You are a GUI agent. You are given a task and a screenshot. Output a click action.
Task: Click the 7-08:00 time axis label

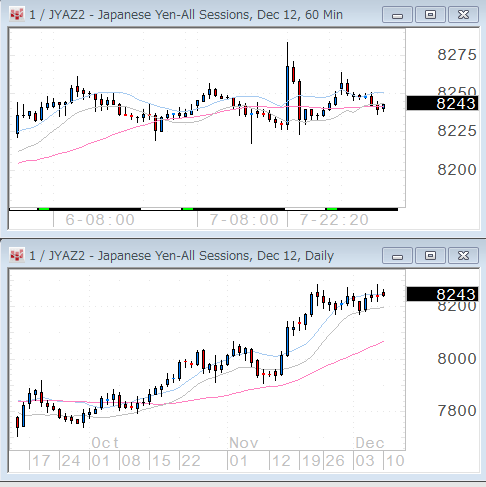click(x=244, y=220)
